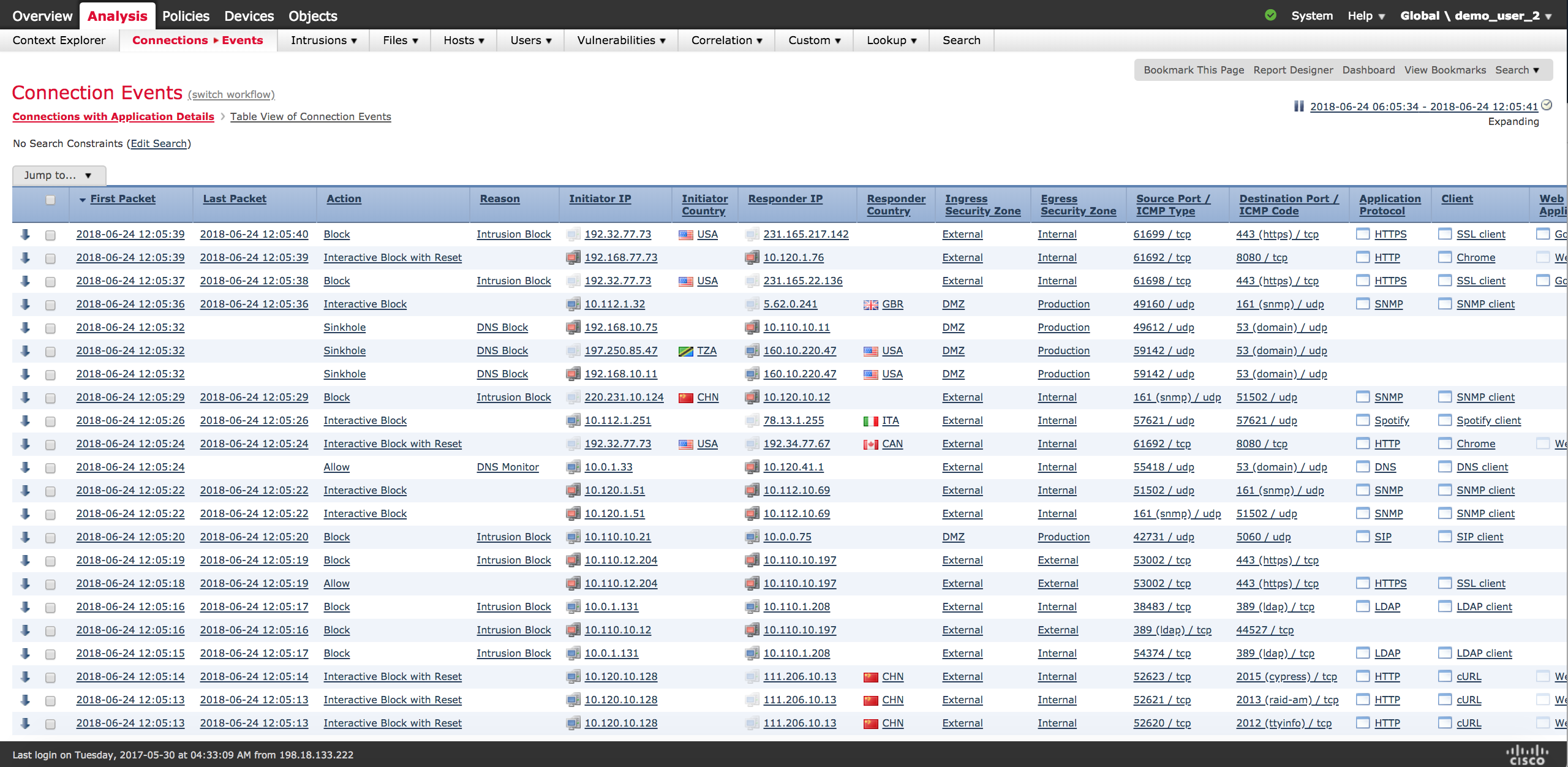
Task: Open the Global \ demo_user_2 dropdown
Action: click(x=1475, y=16)
